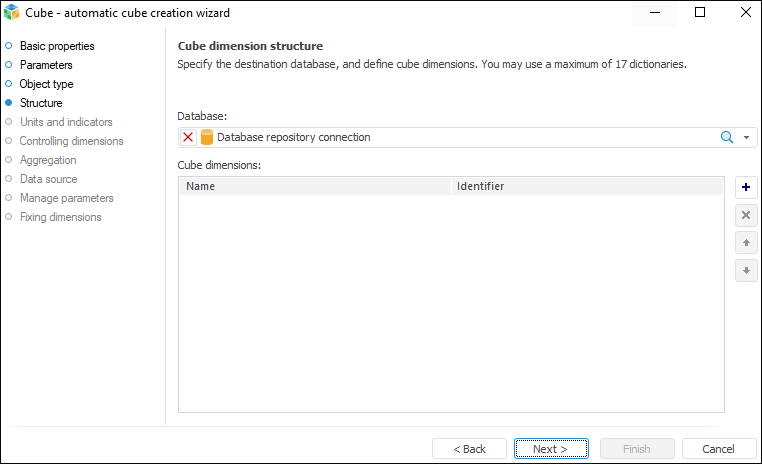Screen dimensions: 762x464
Task: Expand the Database dropdown arrow
Action: 746,138
